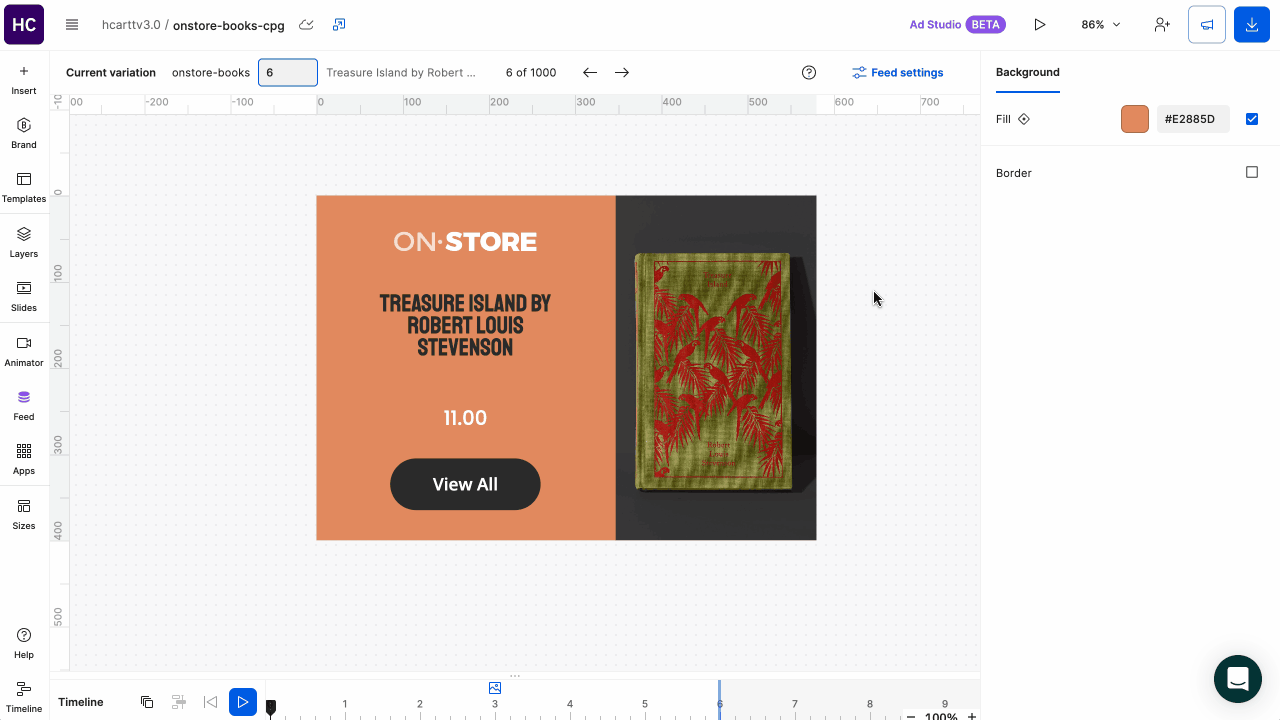This screenshot has height=720, width=1280.
Task: Click the timeline playhead at start
Action: point(271,708)
